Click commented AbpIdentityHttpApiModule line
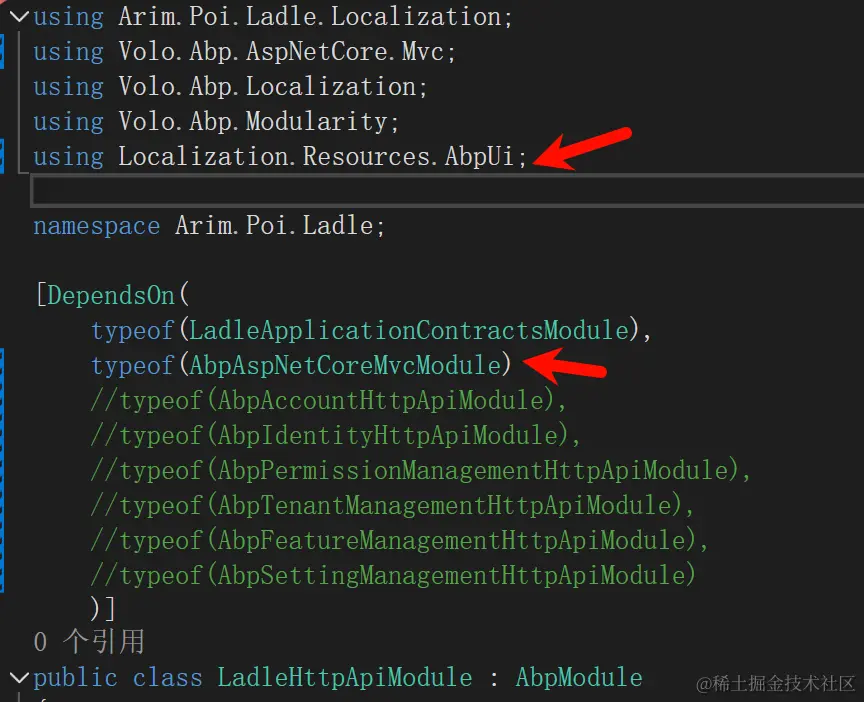The image size is (864, 702). click(x=335, y=436)
